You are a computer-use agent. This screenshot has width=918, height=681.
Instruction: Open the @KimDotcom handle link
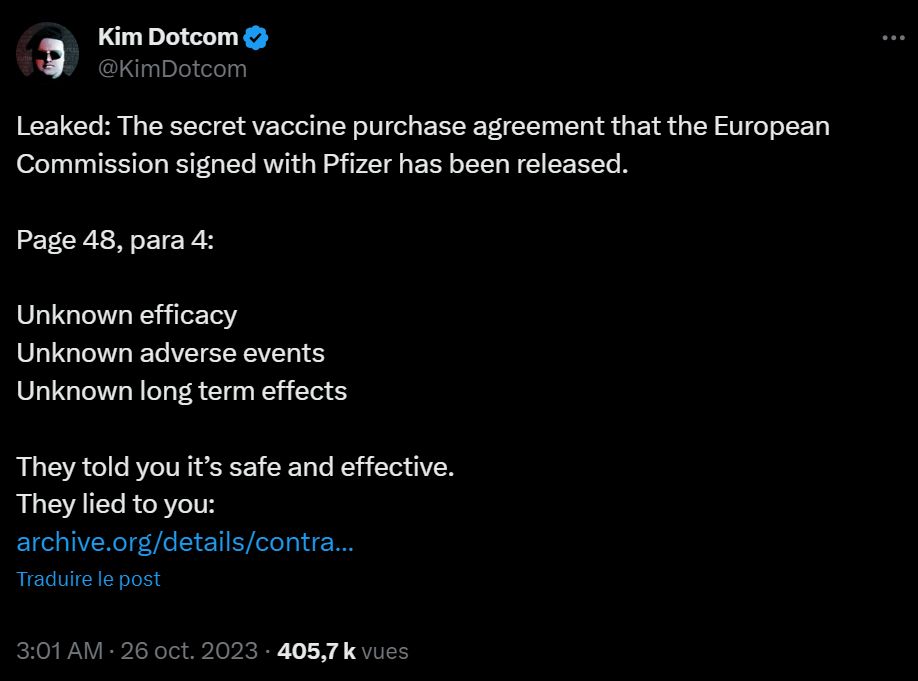(x=172, y=68)
